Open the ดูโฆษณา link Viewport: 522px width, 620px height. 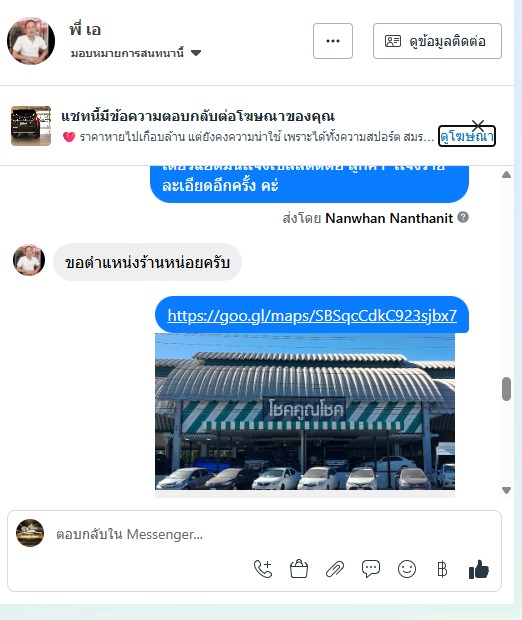[467, 137]
